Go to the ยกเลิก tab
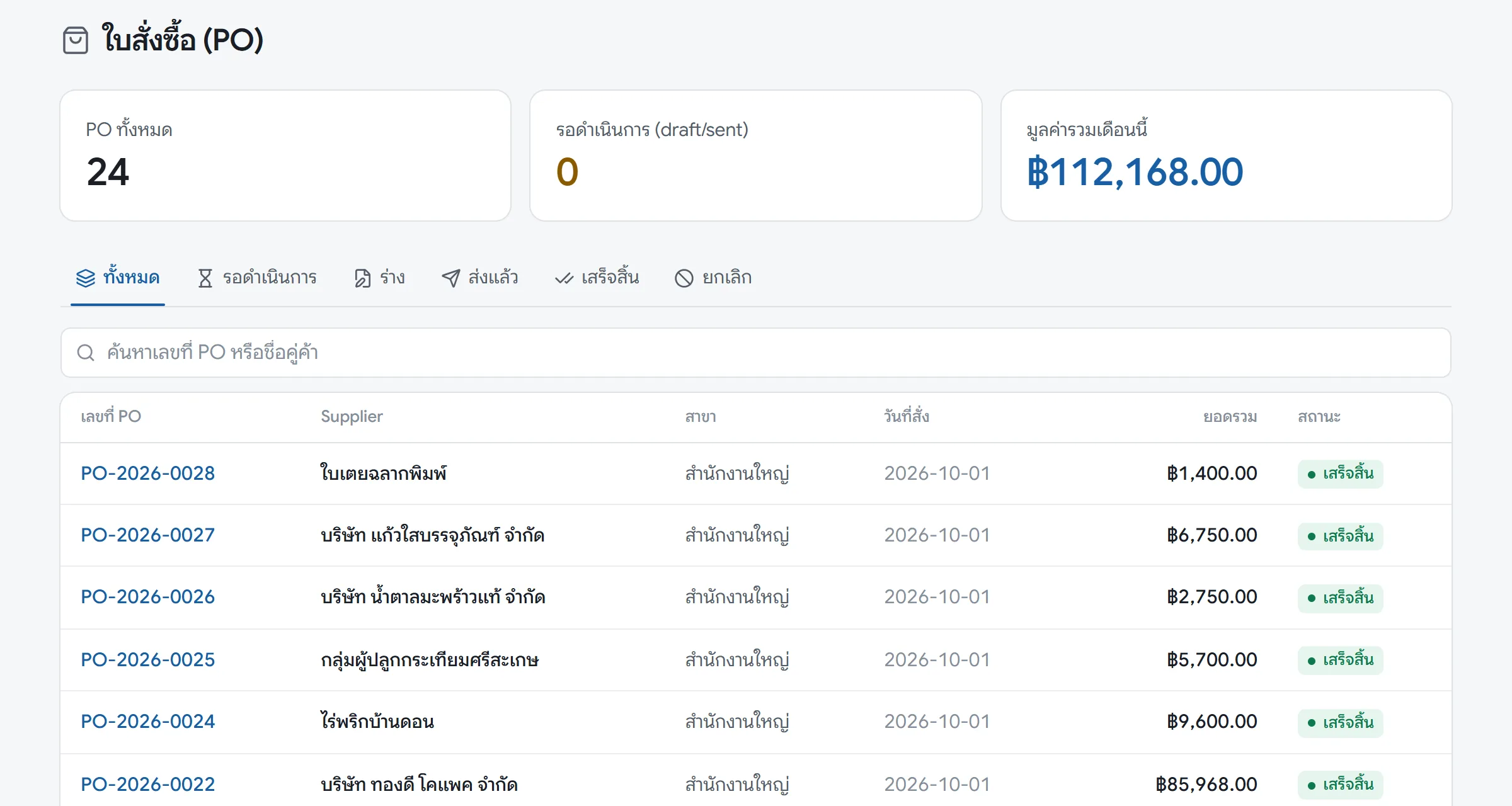 pos(714,278)
